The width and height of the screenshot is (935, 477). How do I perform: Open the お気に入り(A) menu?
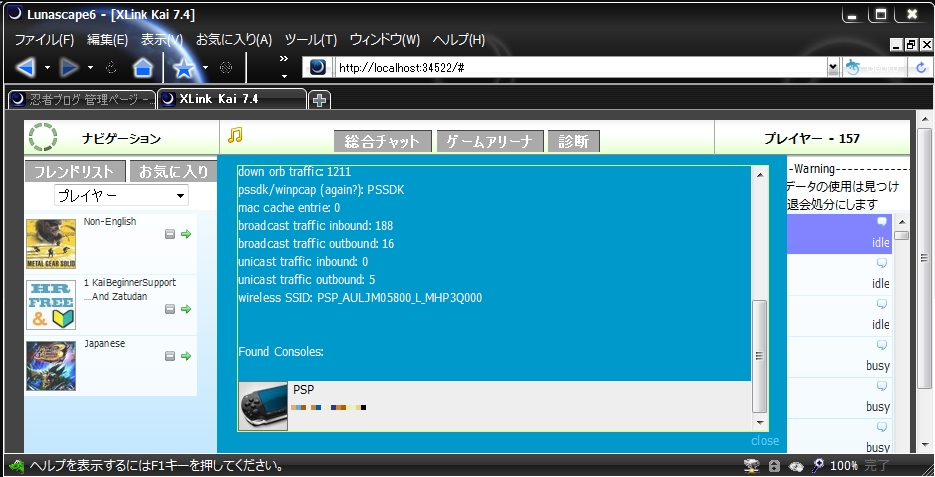click(234, 40)
